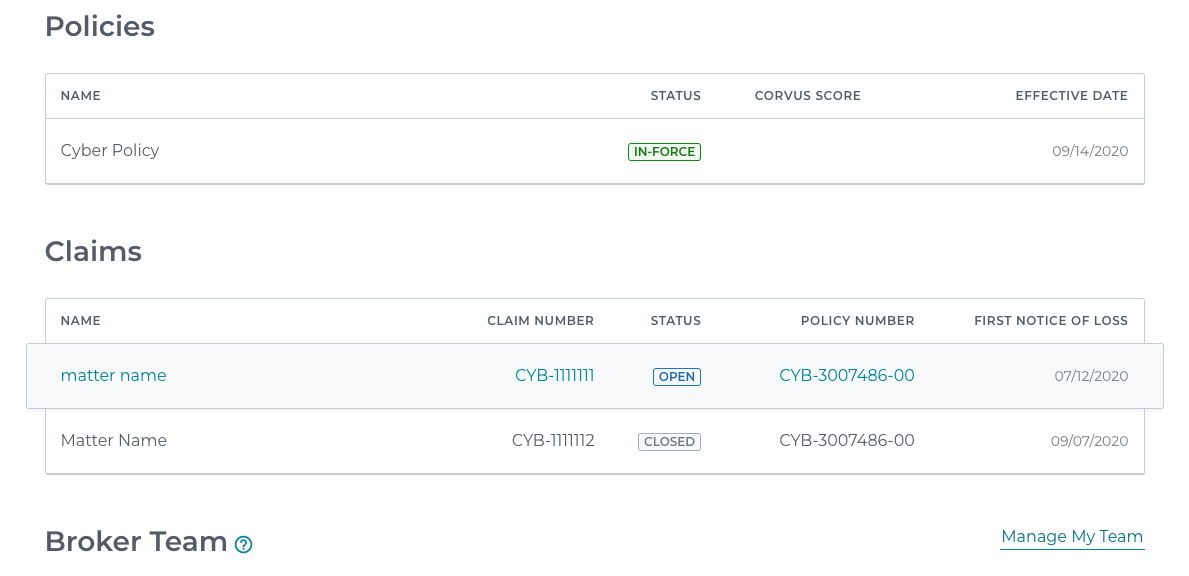The height and width of the screenshot is (576, 1189).
Task: Click the 07/12/2020 first notice date
Action: point(1091,377)
